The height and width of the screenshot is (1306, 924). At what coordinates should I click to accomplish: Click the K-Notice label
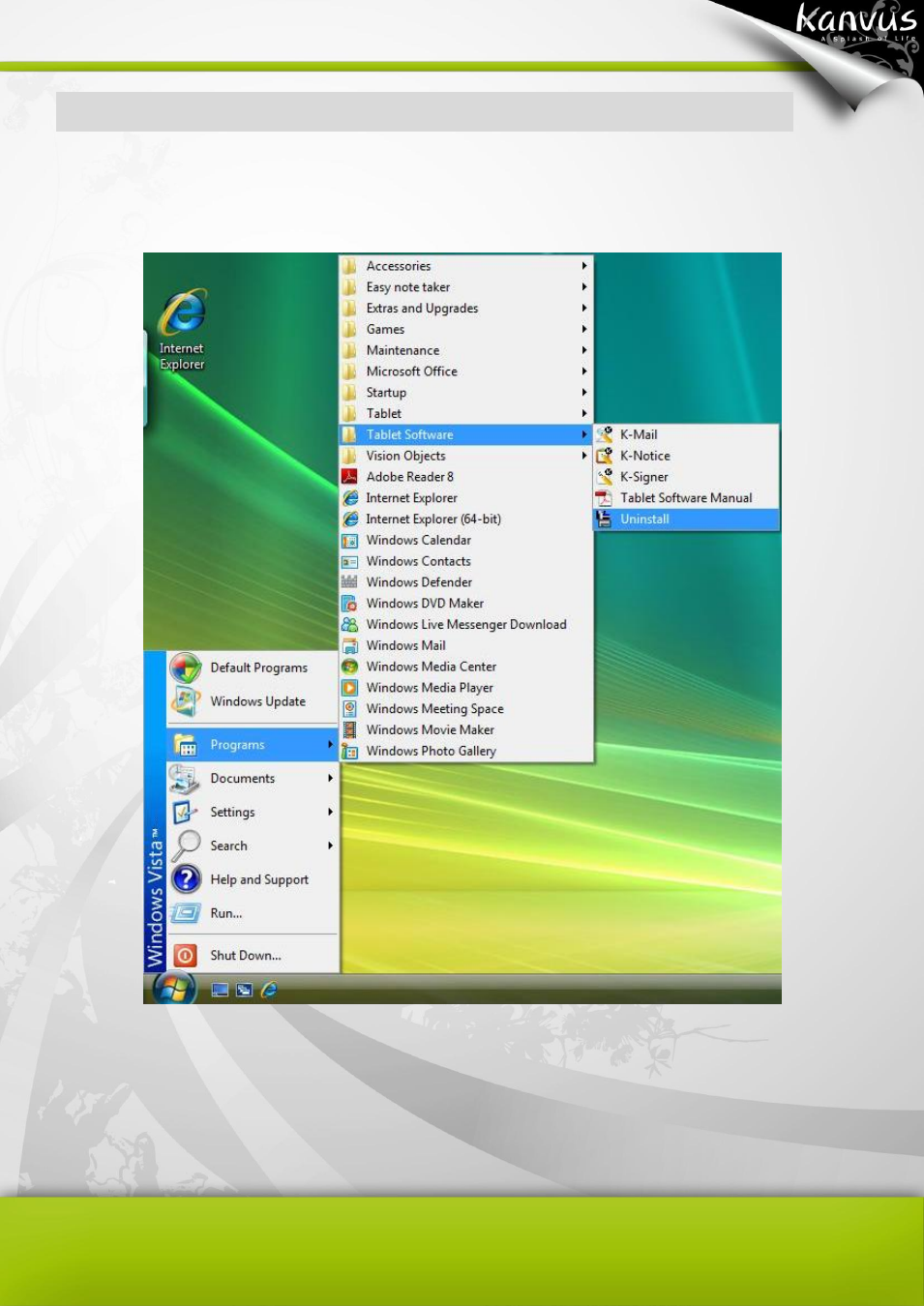click(x=645, y=456)
